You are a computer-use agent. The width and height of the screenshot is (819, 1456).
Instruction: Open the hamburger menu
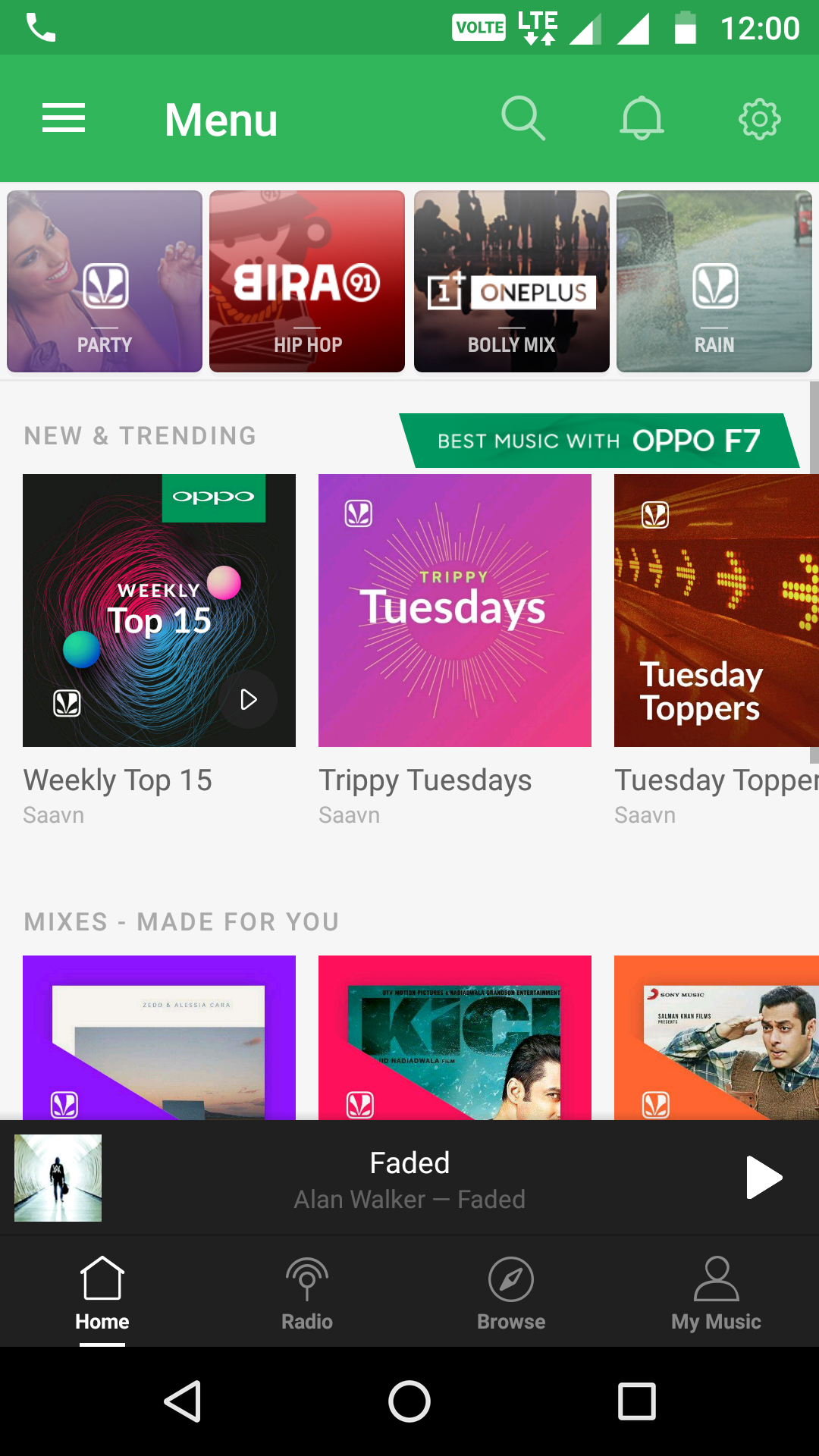(64, 118)
